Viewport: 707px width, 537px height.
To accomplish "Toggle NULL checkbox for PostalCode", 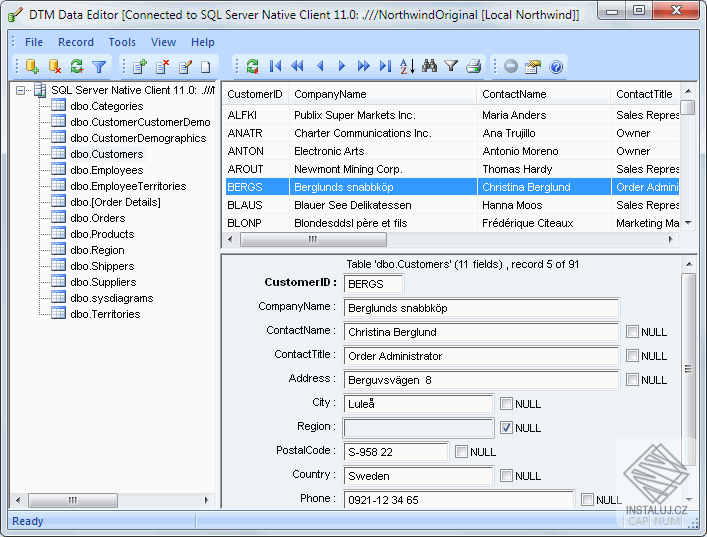I will [461, 451].
